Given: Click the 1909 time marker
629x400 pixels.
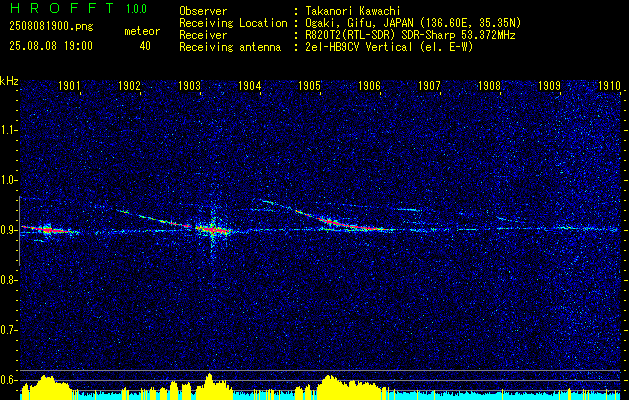Looking at the screenshot, I should tap(549, 86).
